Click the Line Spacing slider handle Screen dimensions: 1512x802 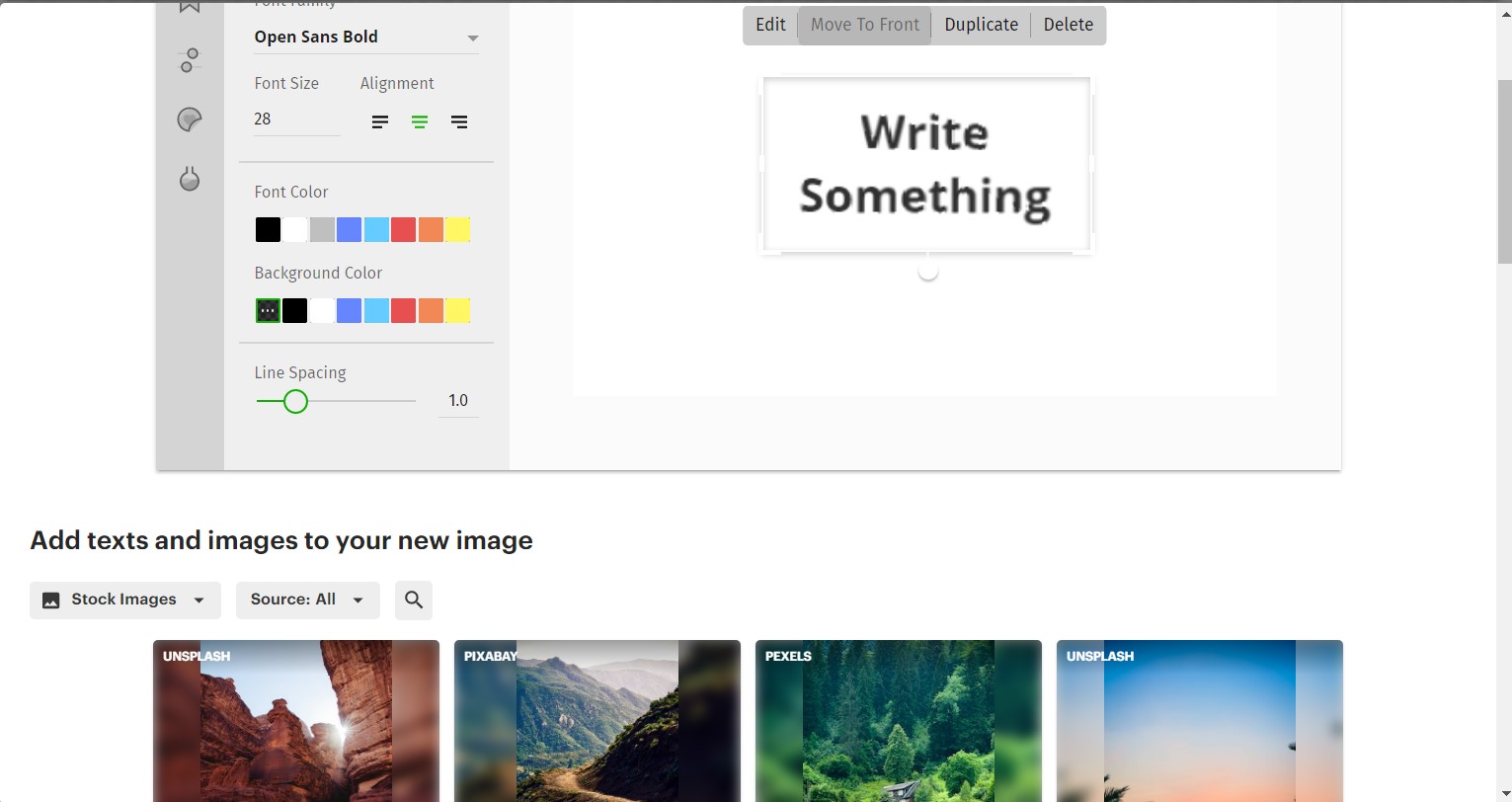[295, 401]
